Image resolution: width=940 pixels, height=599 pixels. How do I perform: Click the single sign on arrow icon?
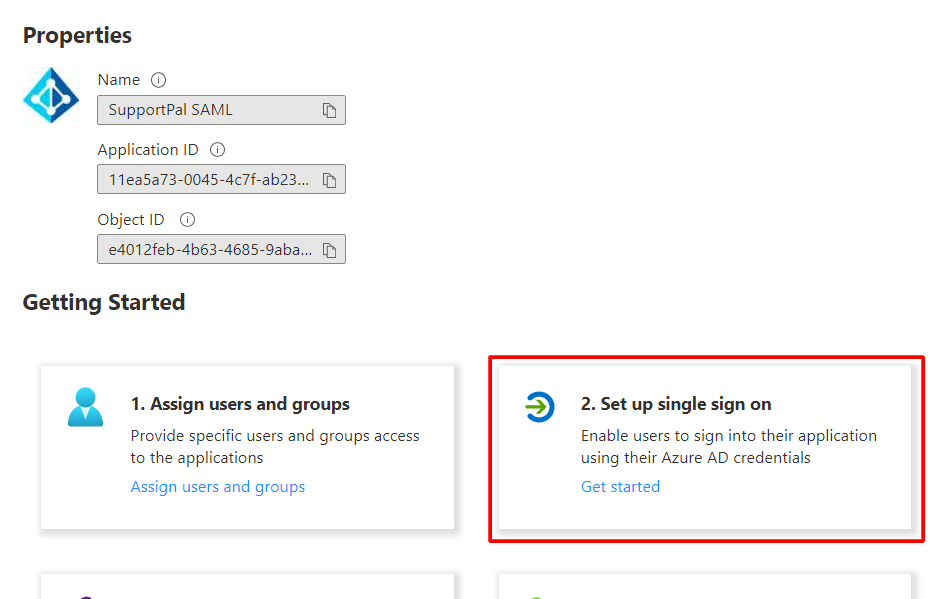coord(539,407)
